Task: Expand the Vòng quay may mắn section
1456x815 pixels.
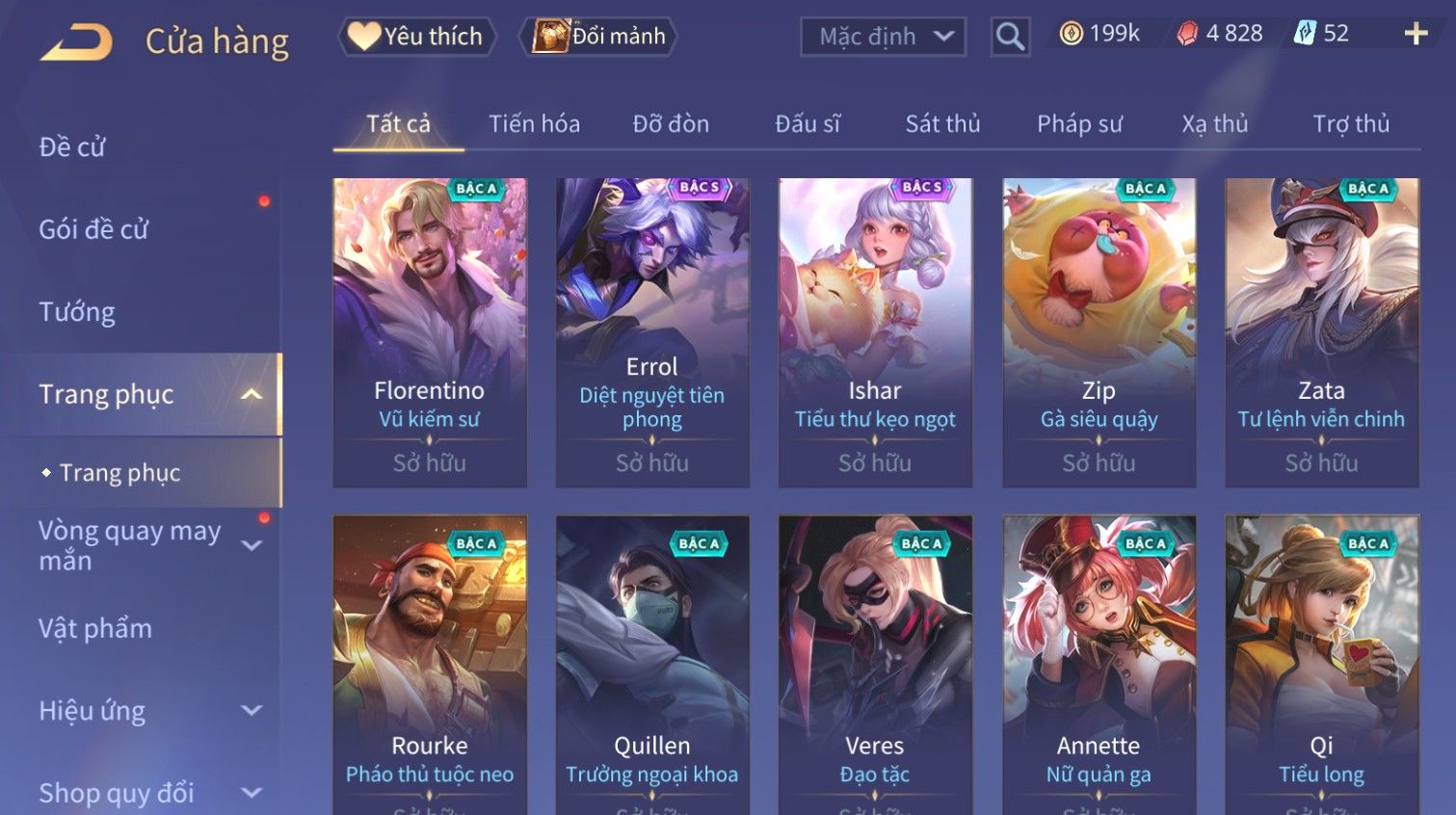Action: 251,545
